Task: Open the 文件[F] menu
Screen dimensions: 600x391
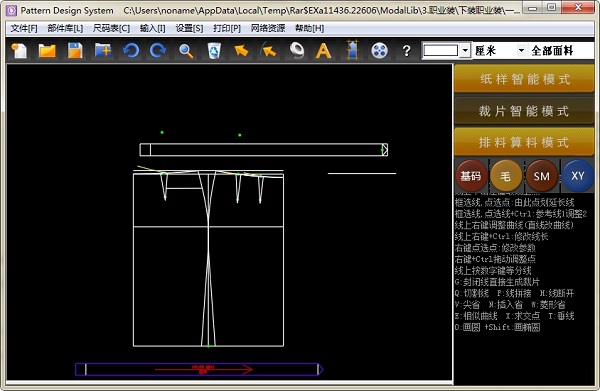Action: pyautogui.click(x=24, y=28)
